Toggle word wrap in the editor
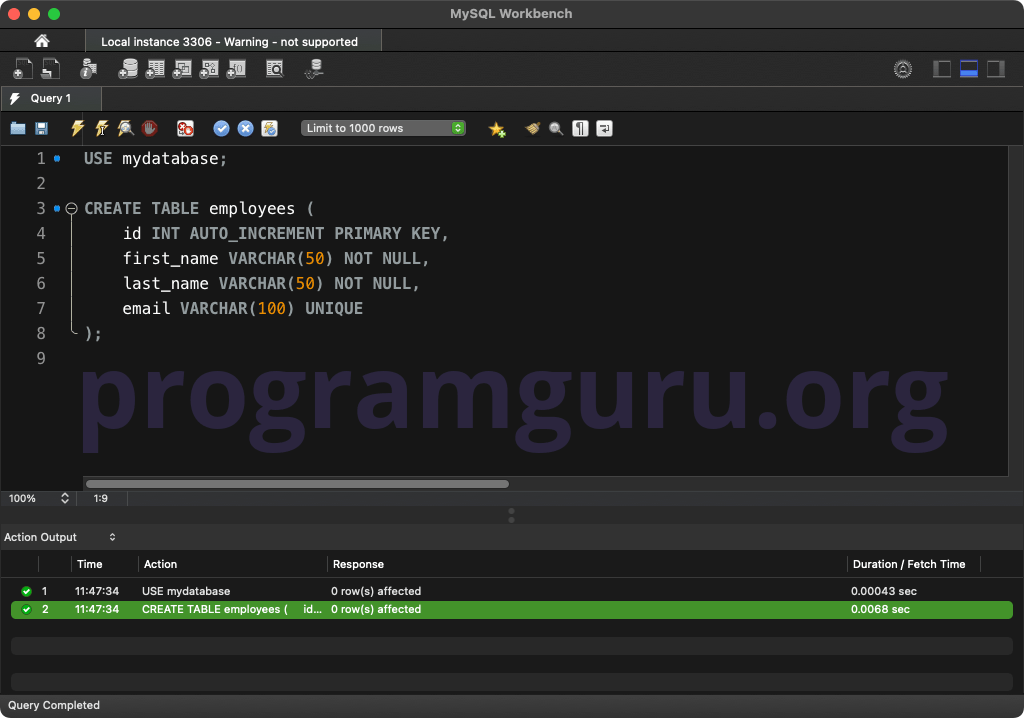This screenshot has height=718, width=1024. point(604,128)
